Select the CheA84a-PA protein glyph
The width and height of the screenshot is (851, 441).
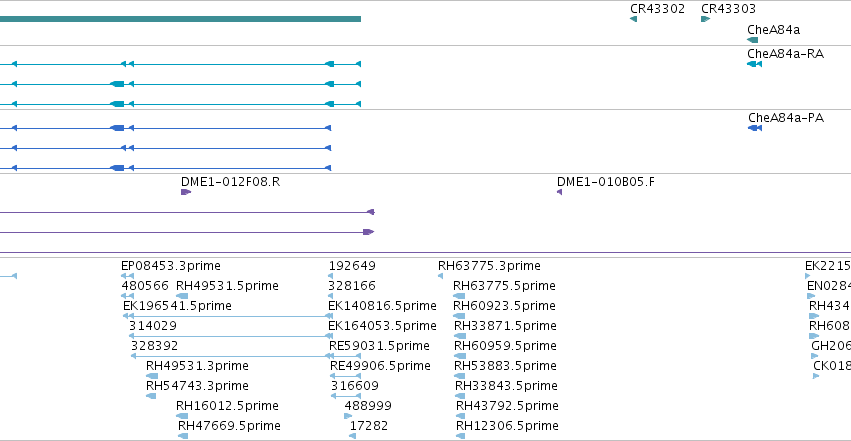click(x=755, y=128)
